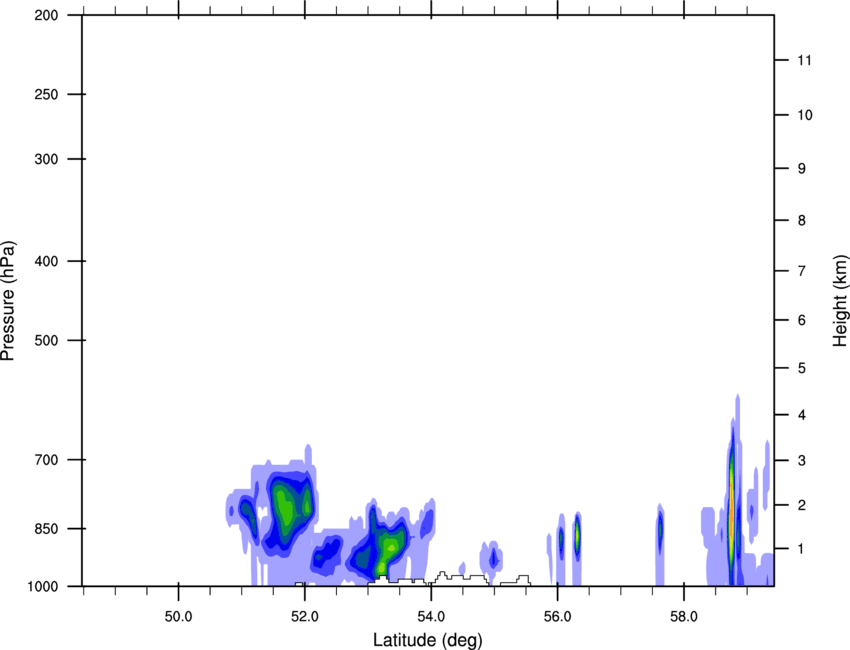Click the 1 km height tick label
This screenshot has width=850, height=650.
800,549
